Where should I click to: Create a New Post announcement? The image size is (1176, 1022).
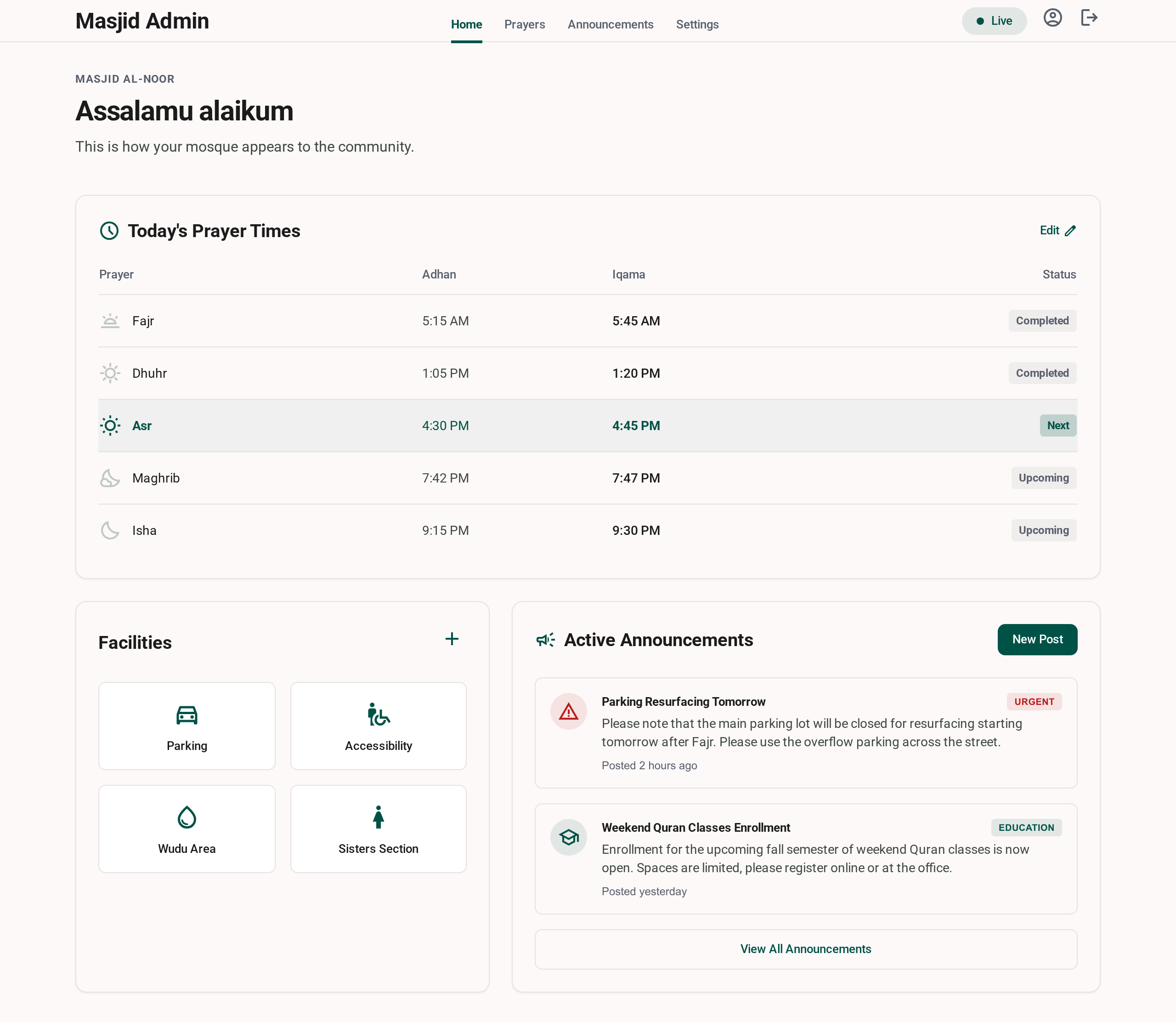[1037, 639]
